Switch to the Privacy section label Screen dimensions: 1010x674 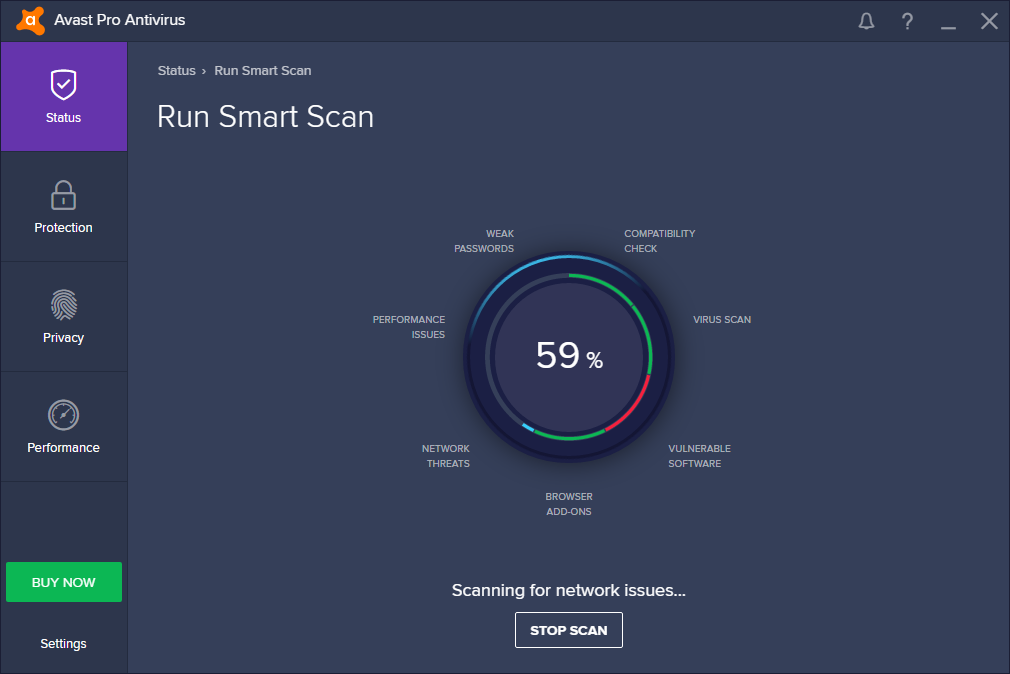63,338
